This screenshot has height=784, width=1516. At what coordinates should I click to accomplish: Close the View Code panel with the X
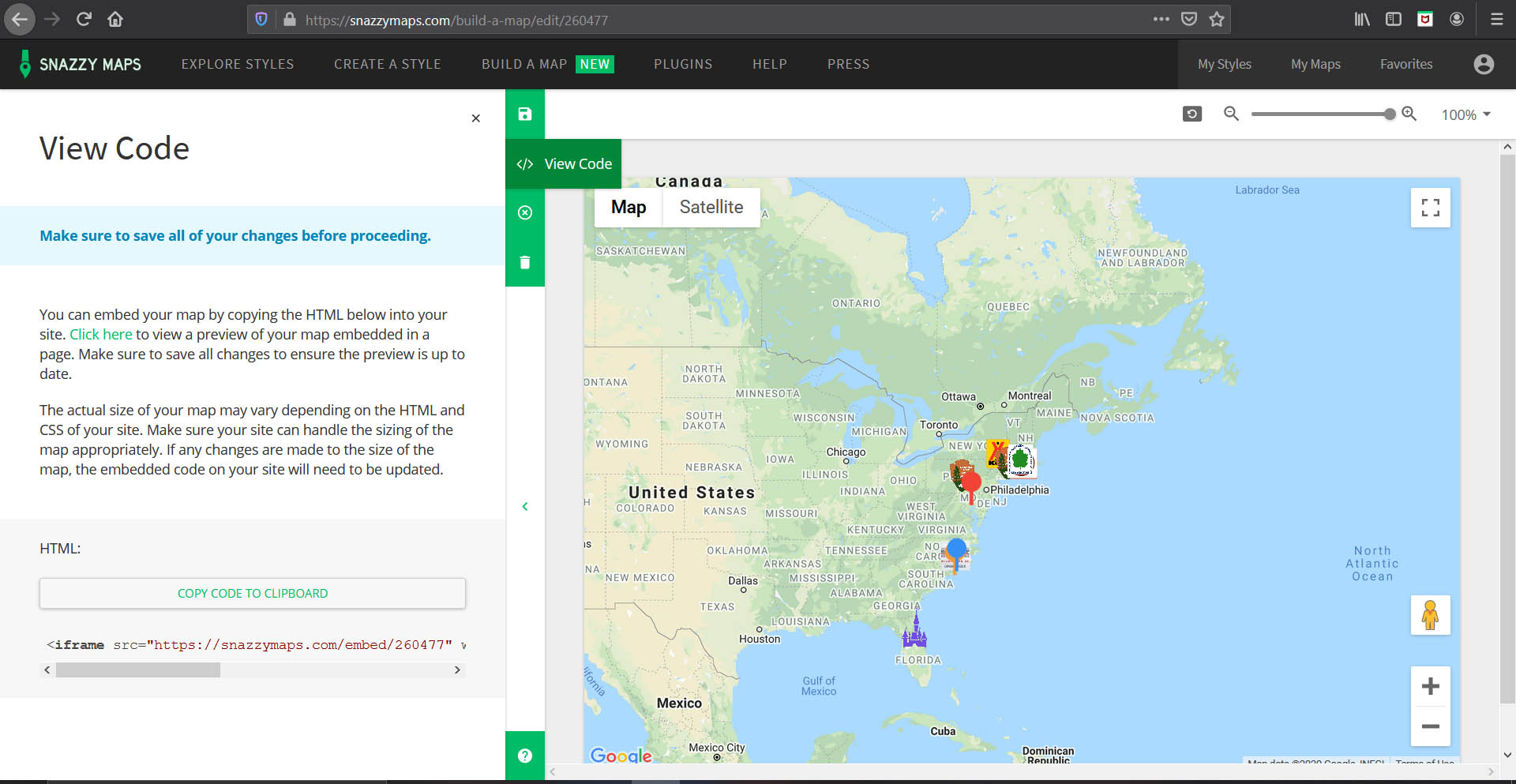(x=475, y=118)
